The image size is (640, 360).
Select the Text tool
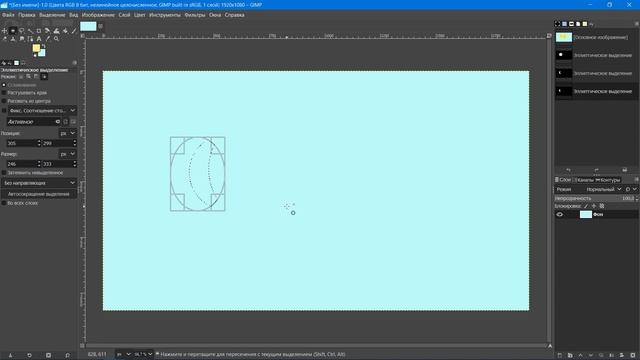[x=39, y=39]
